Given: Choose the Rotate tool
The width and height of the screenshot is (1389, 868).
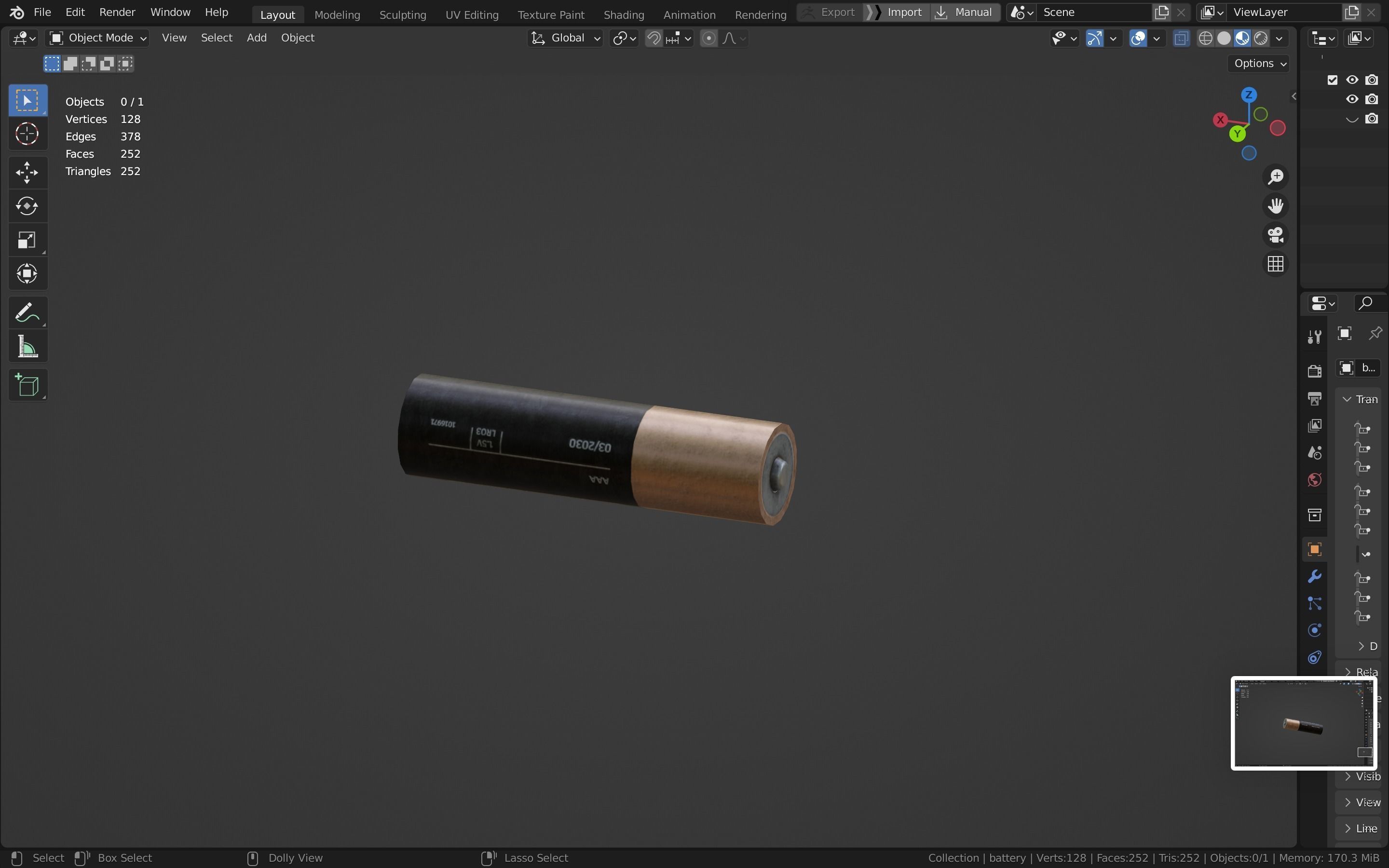Looking at the screenshot, I should (x=27, y=206).
